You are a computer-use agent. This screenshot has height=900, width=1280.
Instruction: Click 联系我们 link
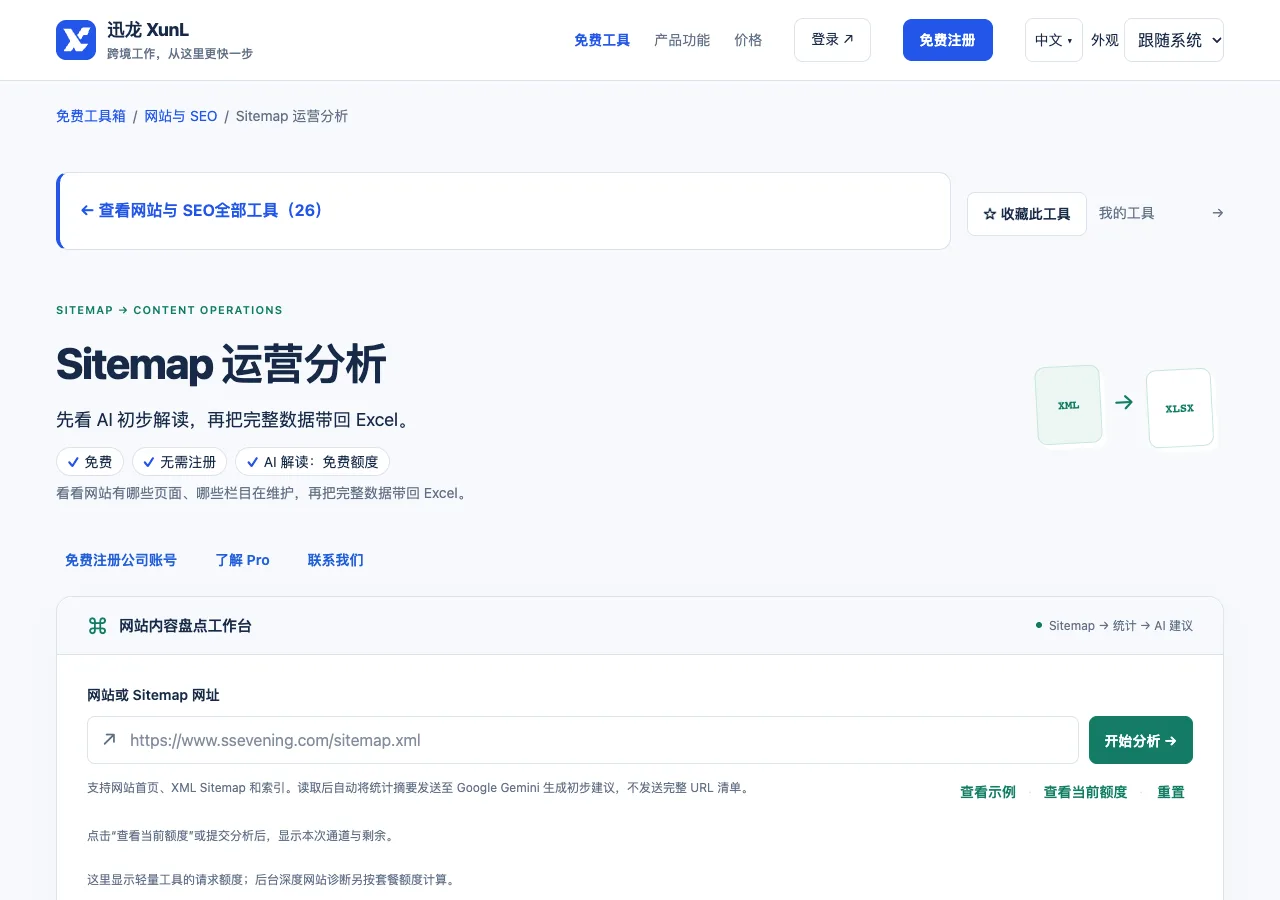coord(336,560)
